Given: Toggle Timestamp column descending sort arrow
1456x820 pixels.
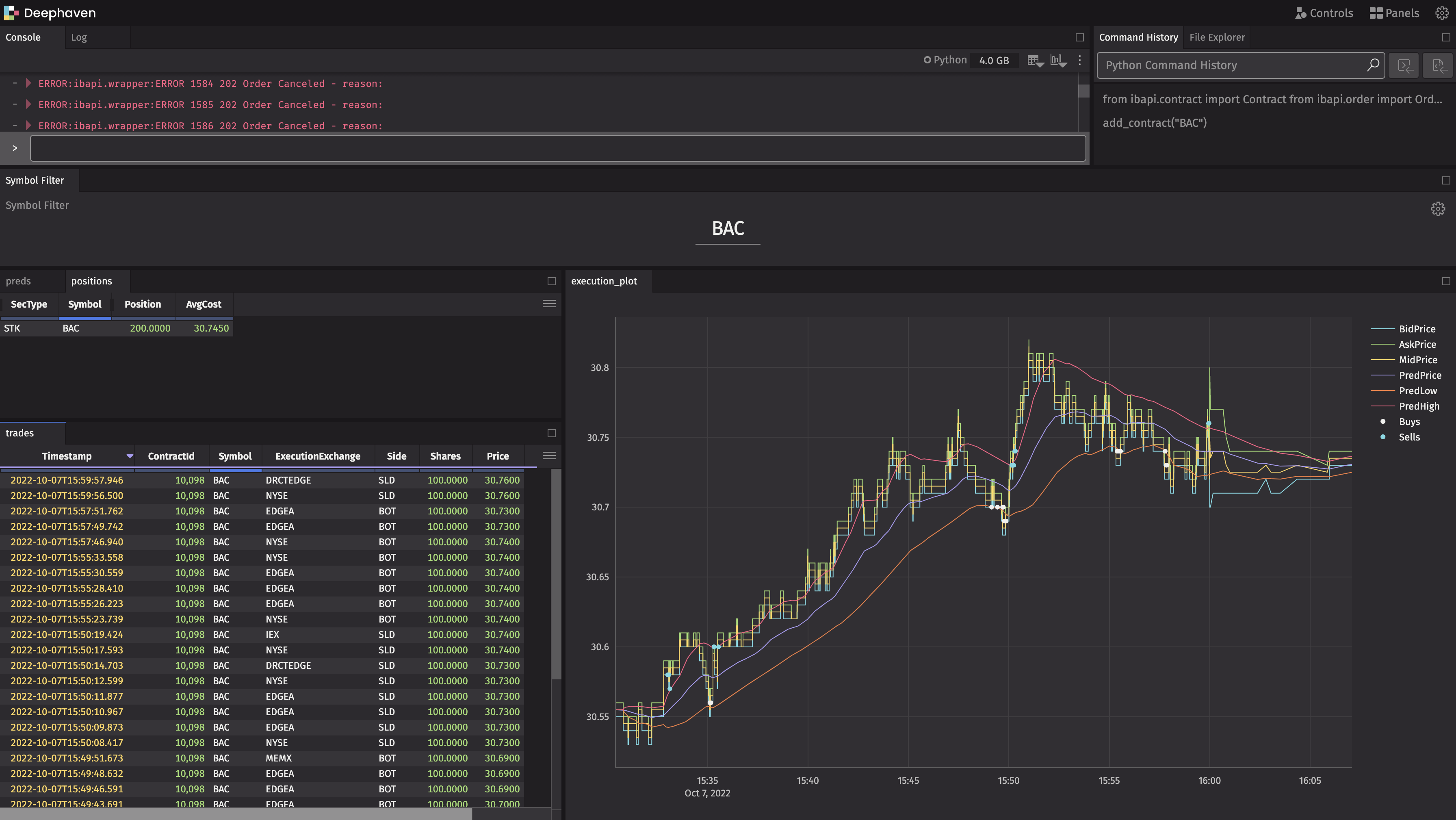Looking at the screenshot, I should pyautogui.click(x=130, y=456).
